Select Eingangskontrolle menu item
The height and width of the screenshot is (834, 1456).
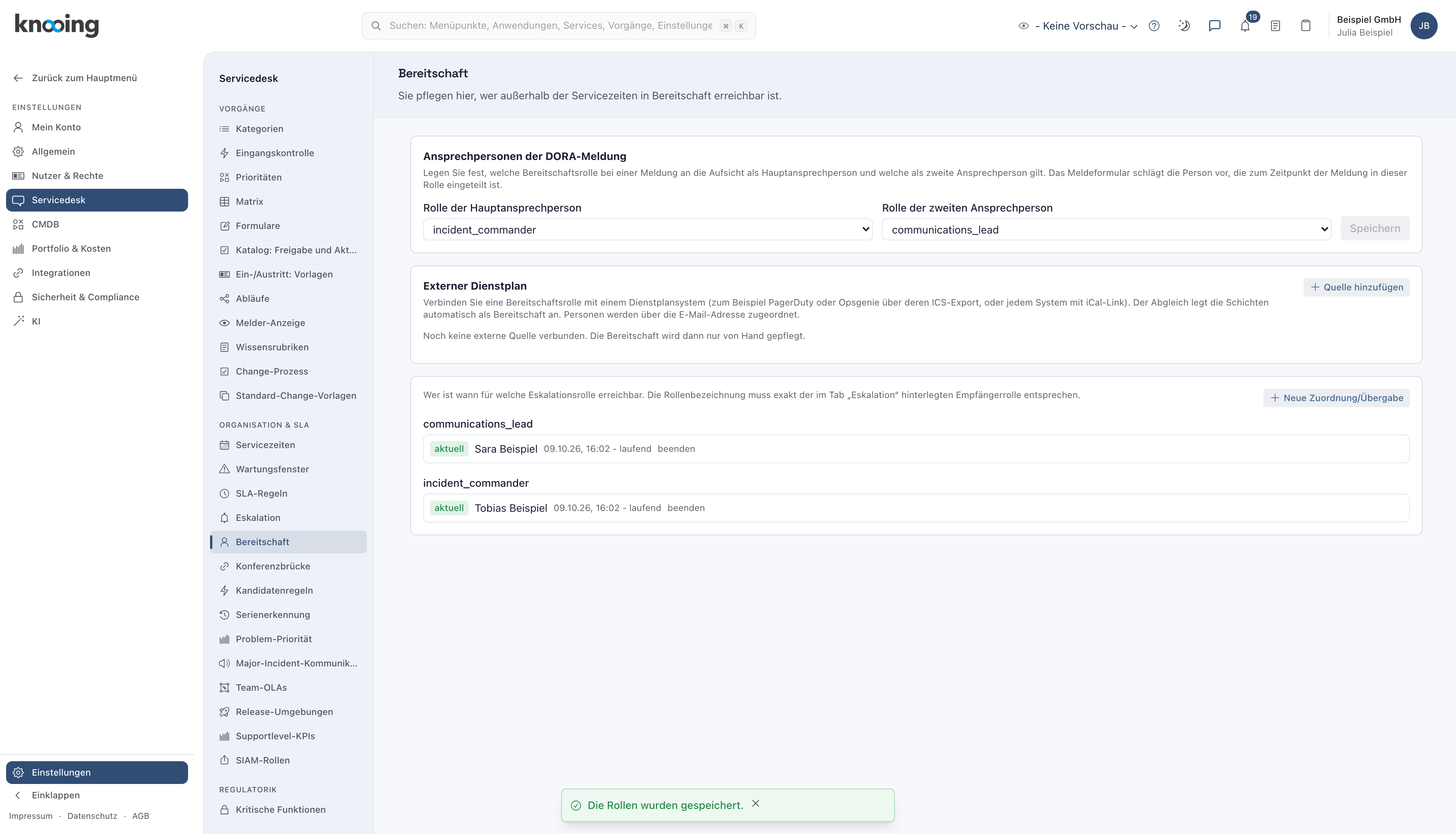(288, 153)
